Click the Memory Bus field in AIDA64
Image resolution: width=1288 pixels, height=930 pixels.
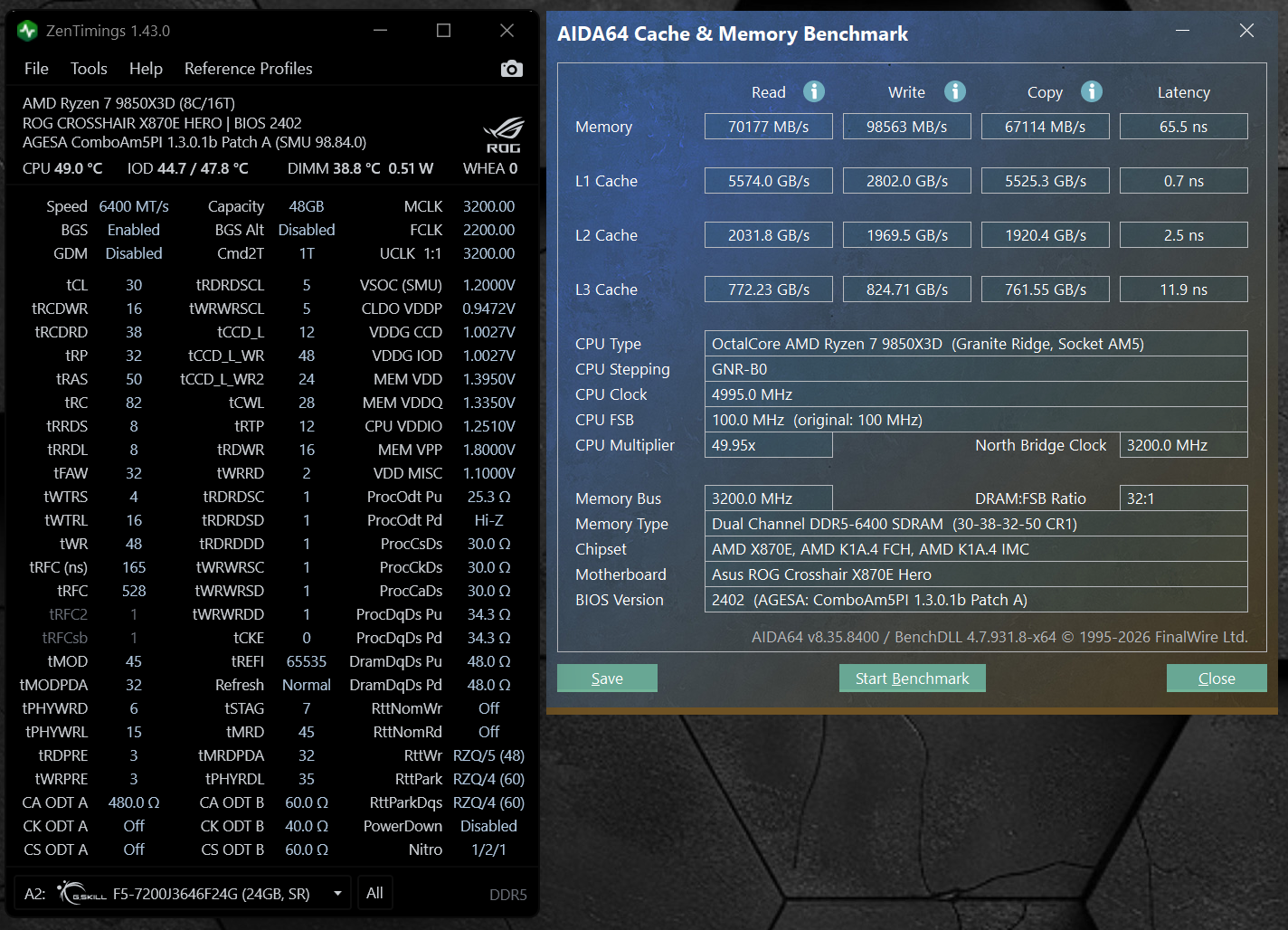coord(769,498)
